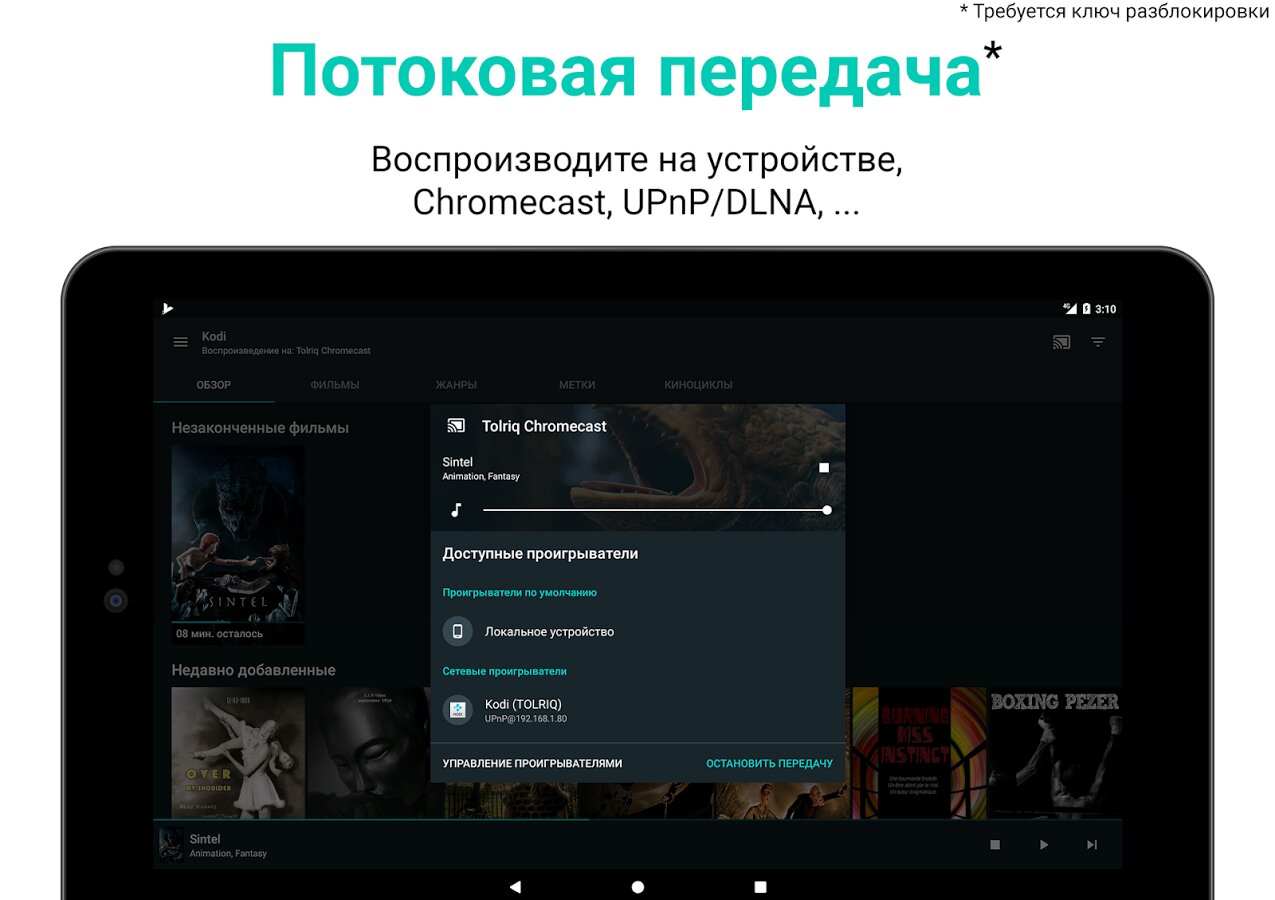The image size is (1275, 900).
Task: Switch to the ЖАНРЫ tab
Action: pos(456,385)
